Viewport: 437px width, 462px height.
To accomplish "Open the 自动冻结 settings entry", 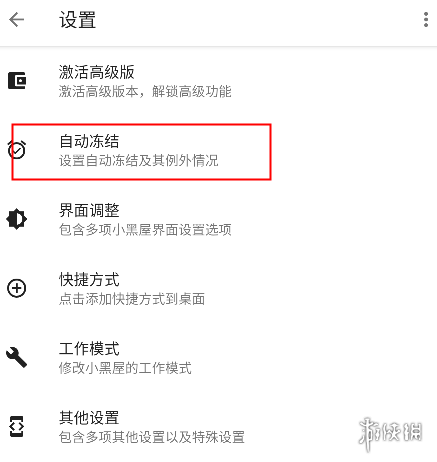I will [x=218, y=150].
